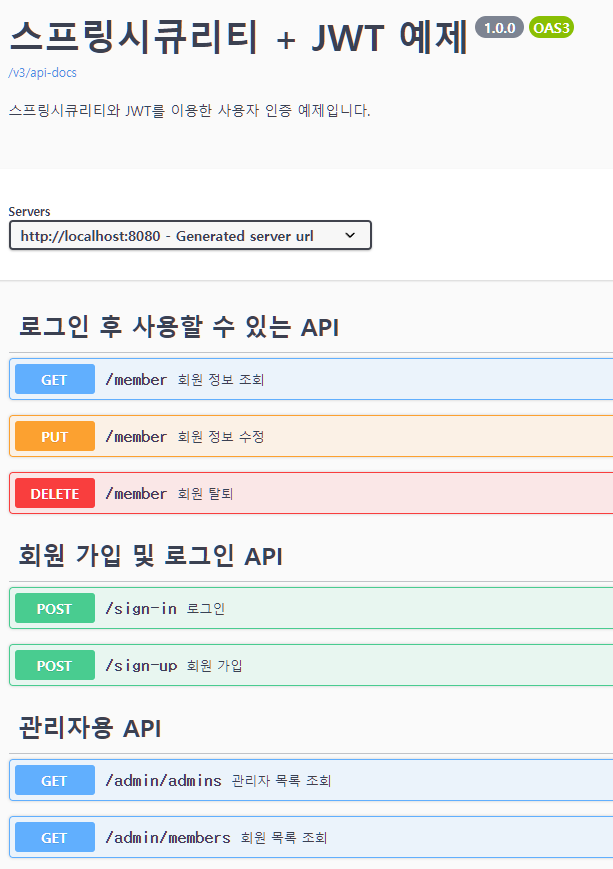Expand the DELETE /member 회원 탈퇴 operation
Viewport: 613px width, 869px height.
point(311,493)
